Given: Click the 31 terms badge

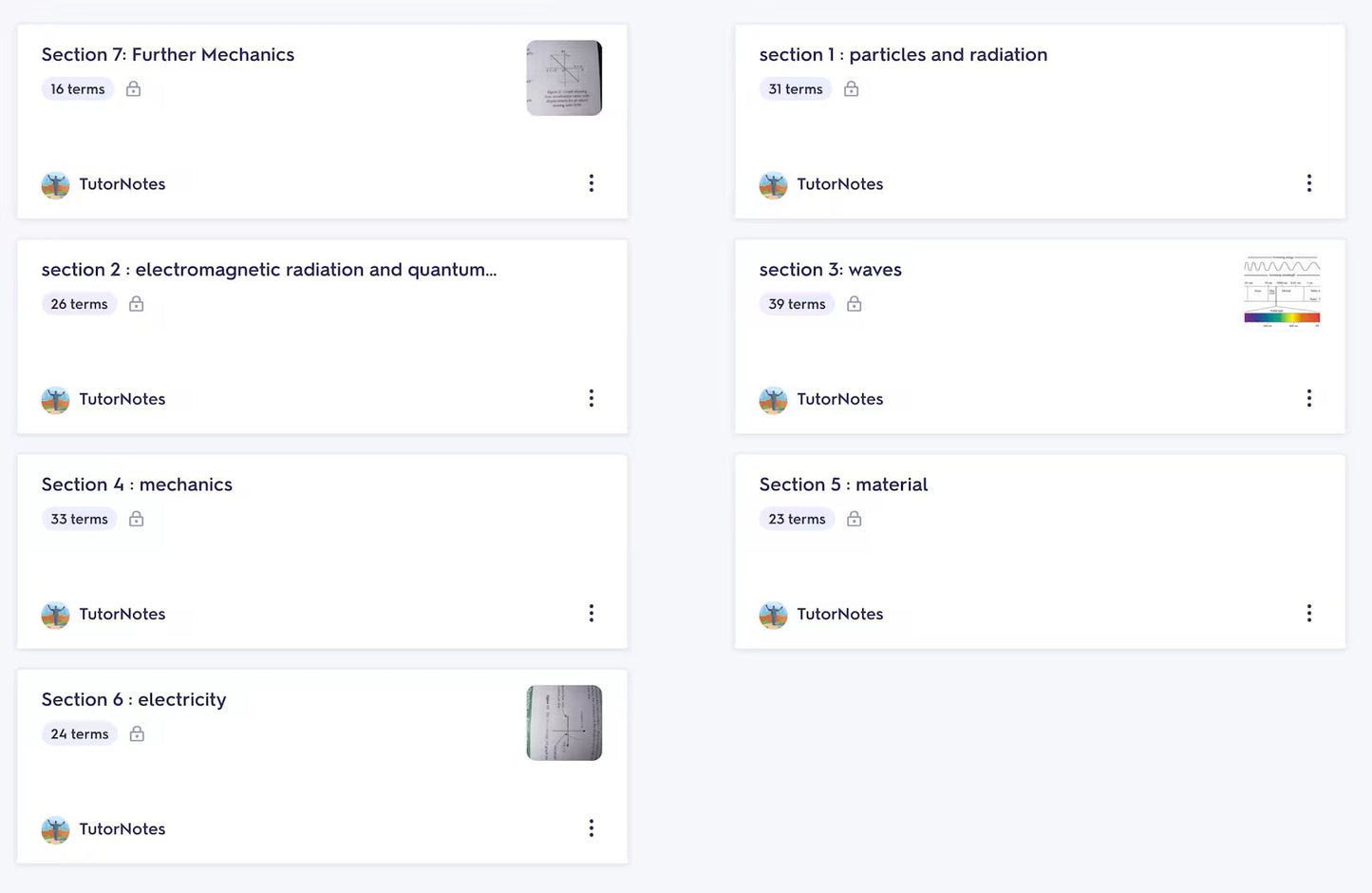Looking at the screenshot, I should (x=796, y=89).
